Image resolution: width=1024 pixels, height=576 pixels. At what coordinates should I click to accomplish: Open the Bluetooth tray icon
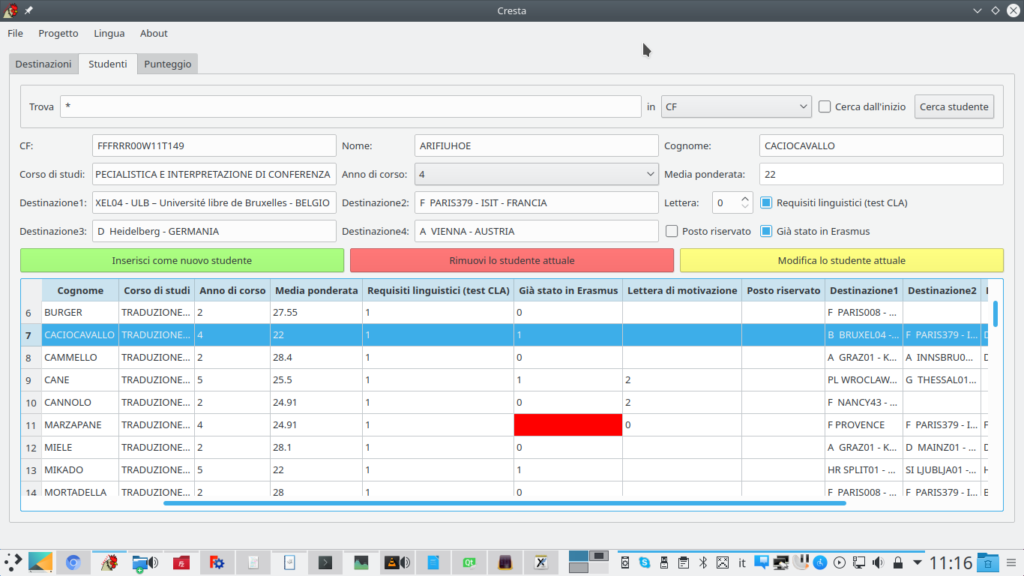(x=703, y=563)
